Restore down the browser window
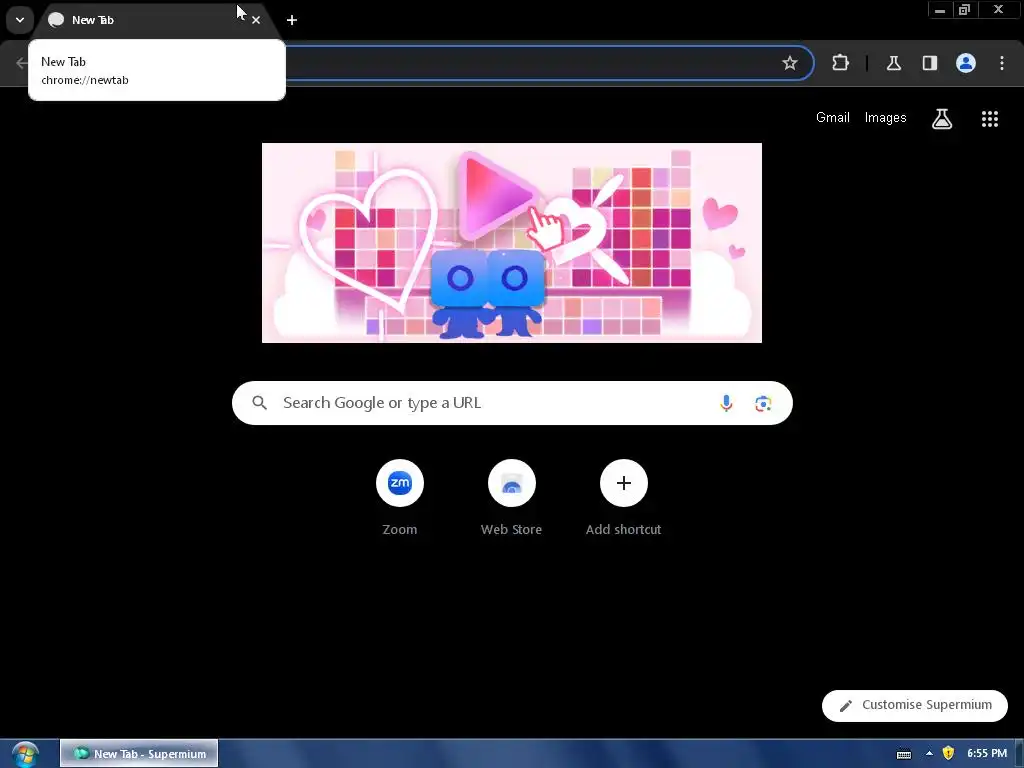 tap(965, 10)
